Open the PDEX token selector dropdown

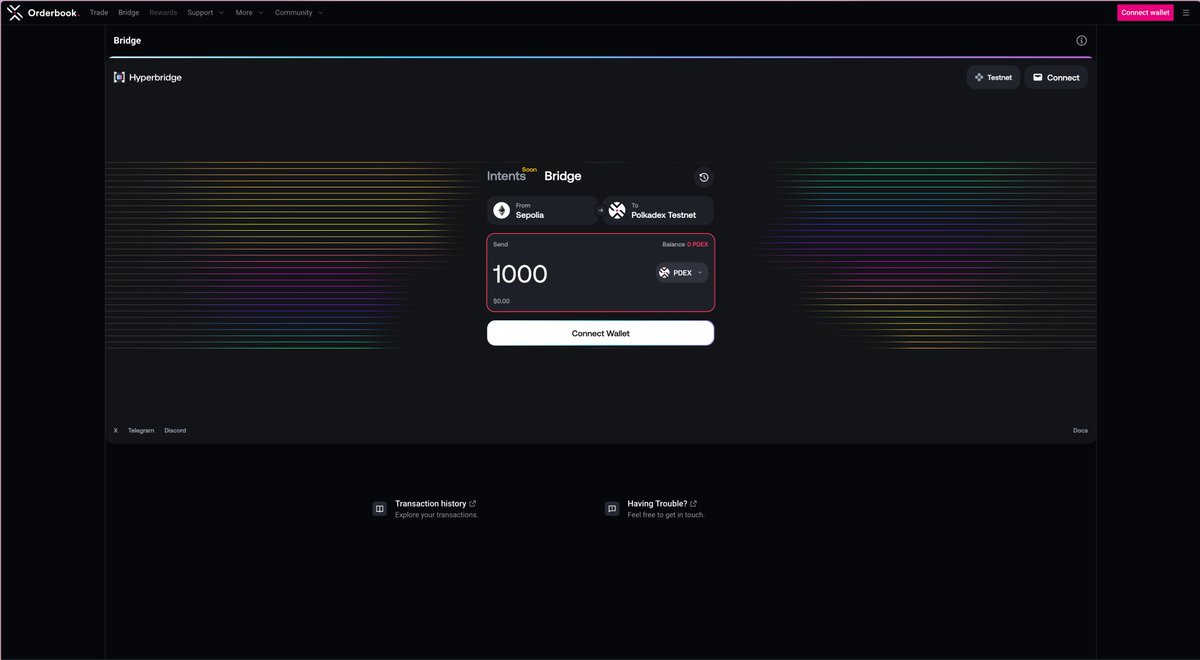coord(682,272)
